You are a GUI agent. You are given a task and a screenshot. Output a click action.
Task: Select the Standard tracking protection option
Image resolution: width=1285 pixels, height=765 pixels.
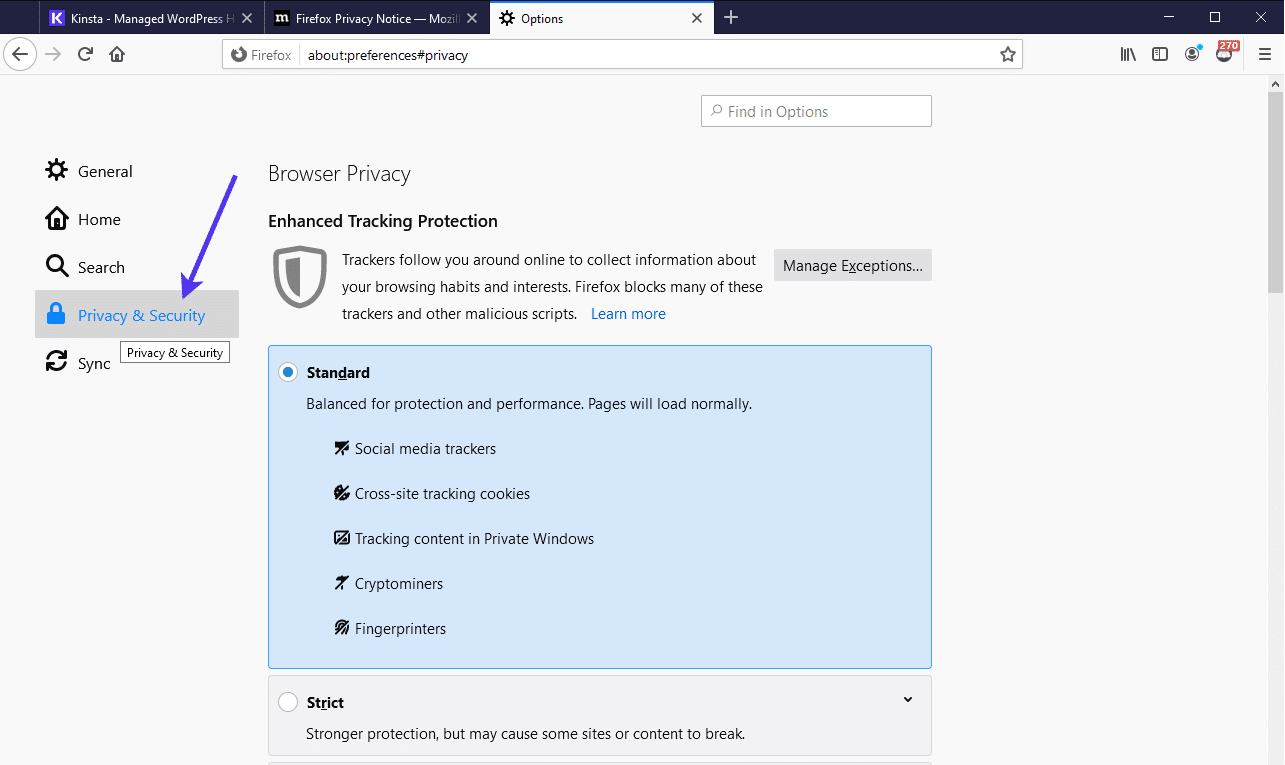pos(288,371)
